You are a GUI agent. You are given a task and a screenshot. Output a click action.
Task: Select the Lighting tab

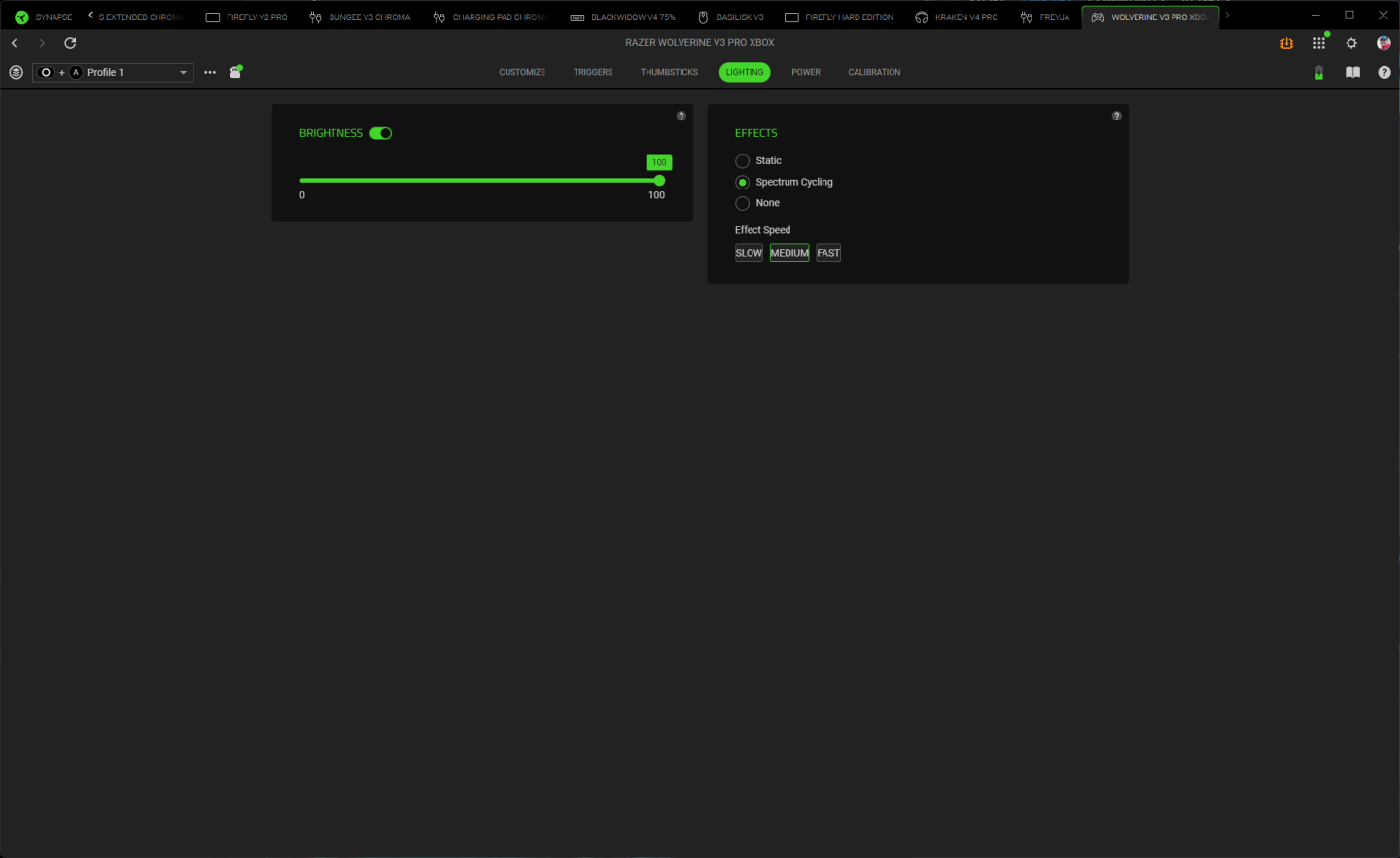click(745, 72)
